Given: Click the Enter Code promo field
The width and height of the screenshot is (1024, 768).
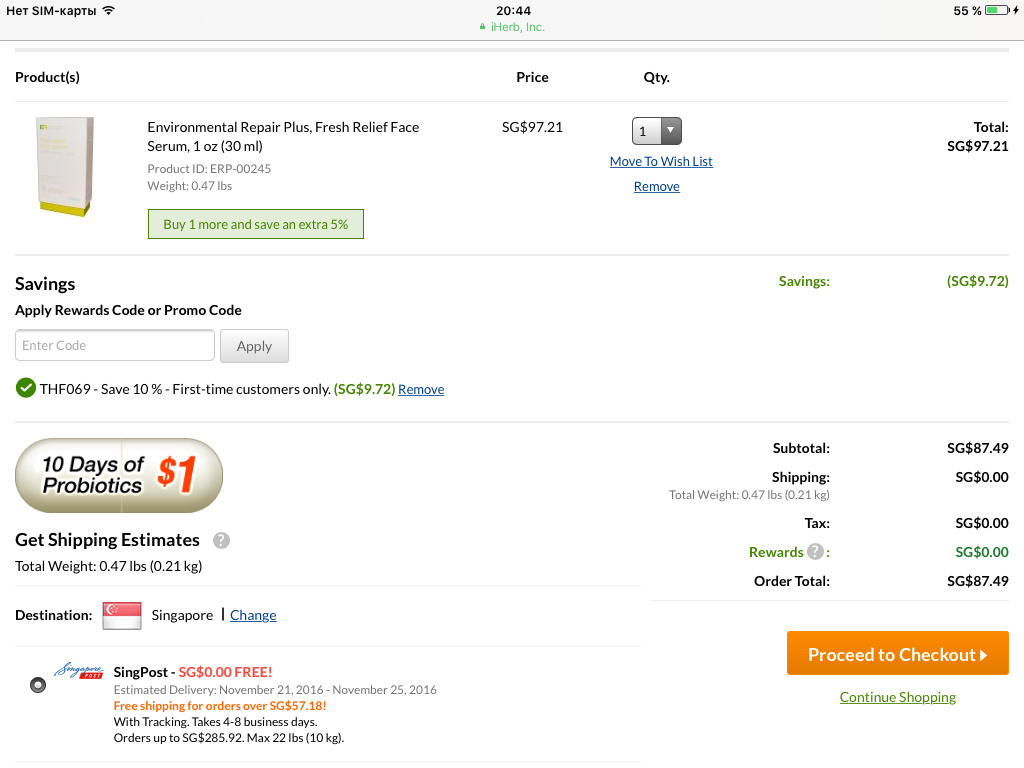Looking at the screenshot, I should tap(114, 345).
